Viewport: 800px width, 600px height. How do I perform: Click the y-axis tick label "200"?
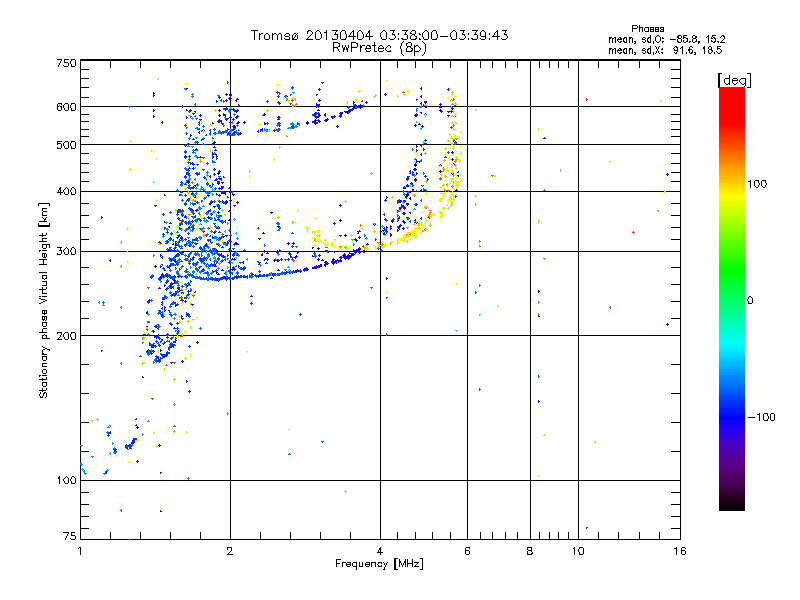pyautogui.click(x=66, y=336)
